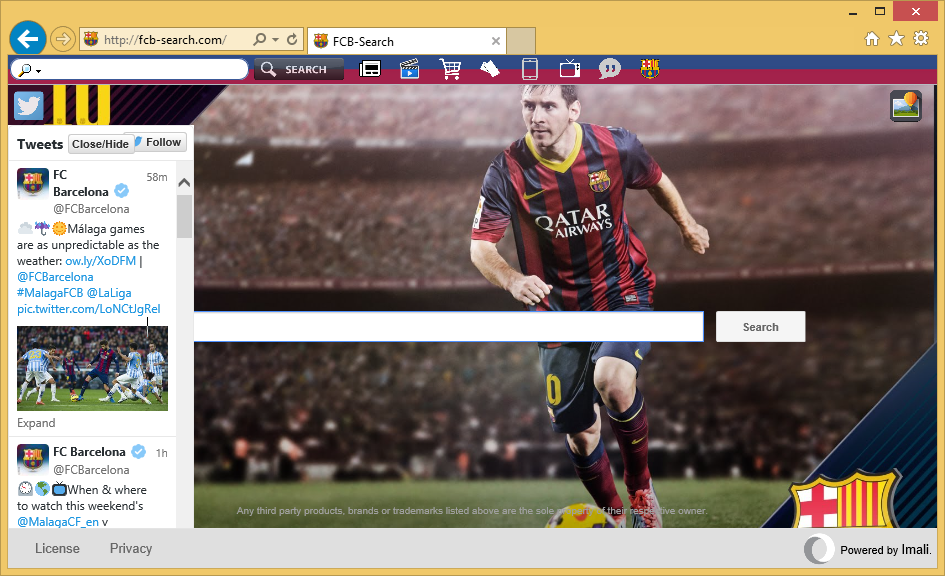Click the Close/Hide tweets button
Screen dimensions: 945x576
[x=100, y=144]
